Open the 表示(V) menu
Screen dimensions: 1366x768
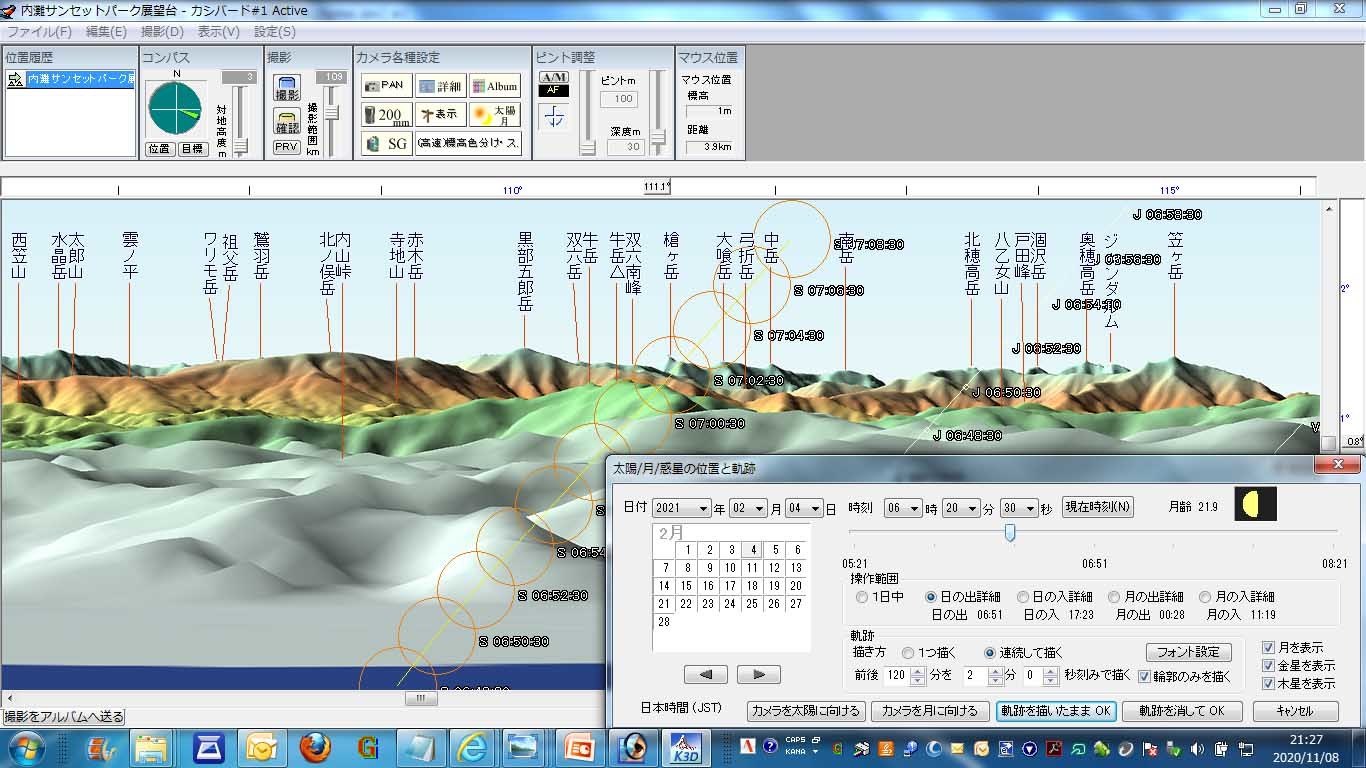pos(219,32)
